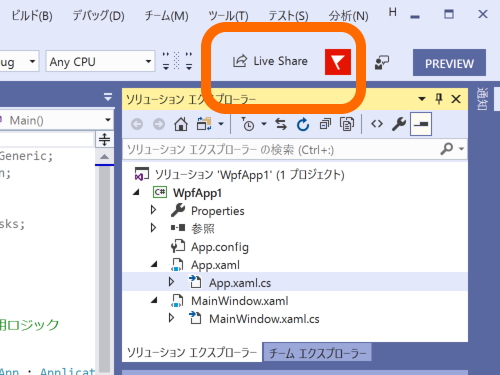
Task: Open the ビルド(B) menu
Action: tap(32, 16)
